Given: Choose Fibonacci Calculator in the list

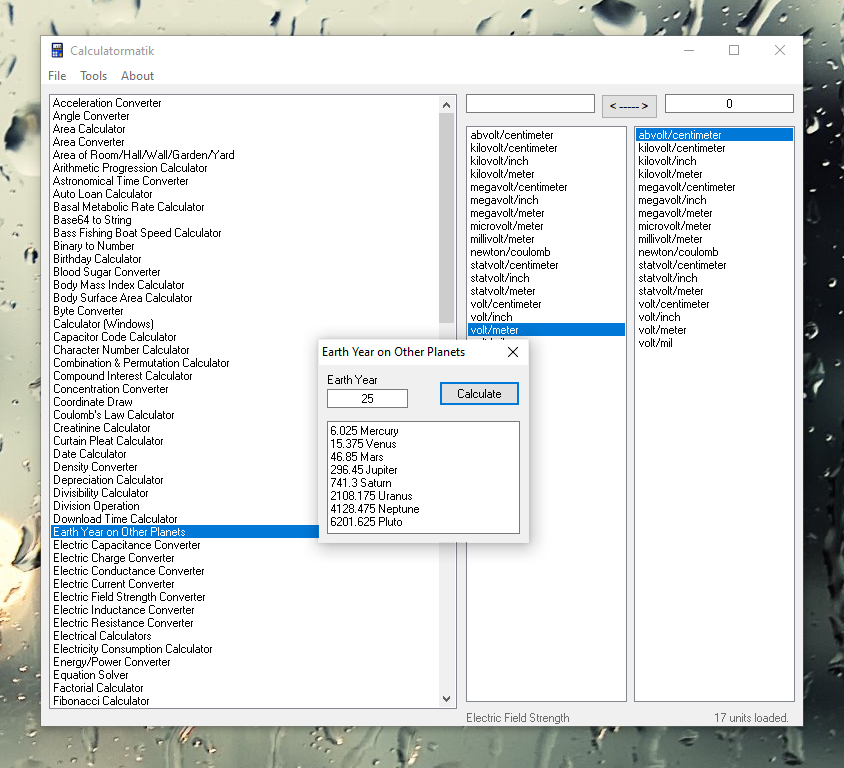Looking at the screenshot, I should 101,701.
